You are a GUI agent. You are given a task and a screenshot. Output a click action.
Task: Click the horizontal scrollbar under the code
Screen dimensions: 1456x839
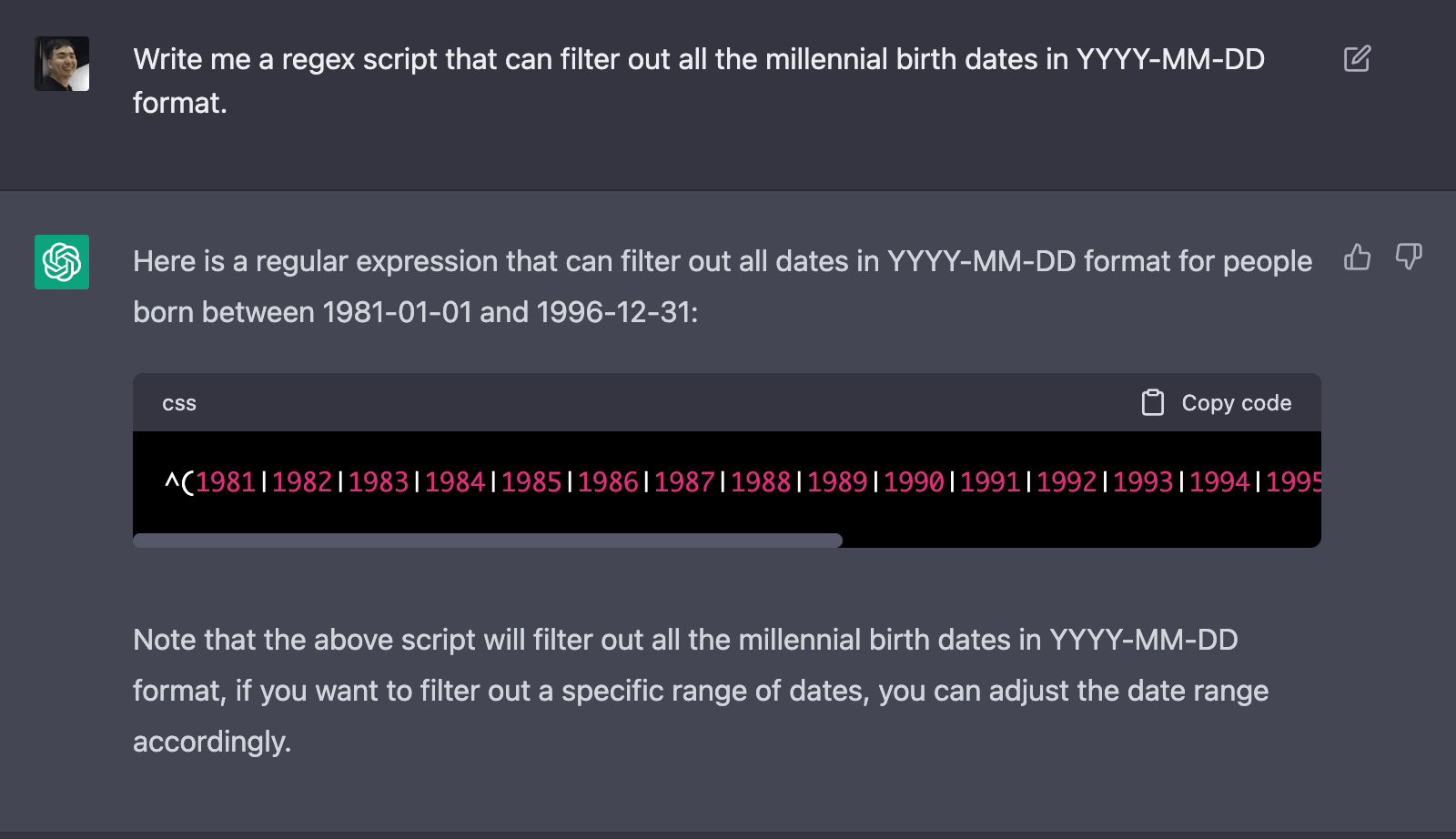pyautogui.click(x=488, y=541)
